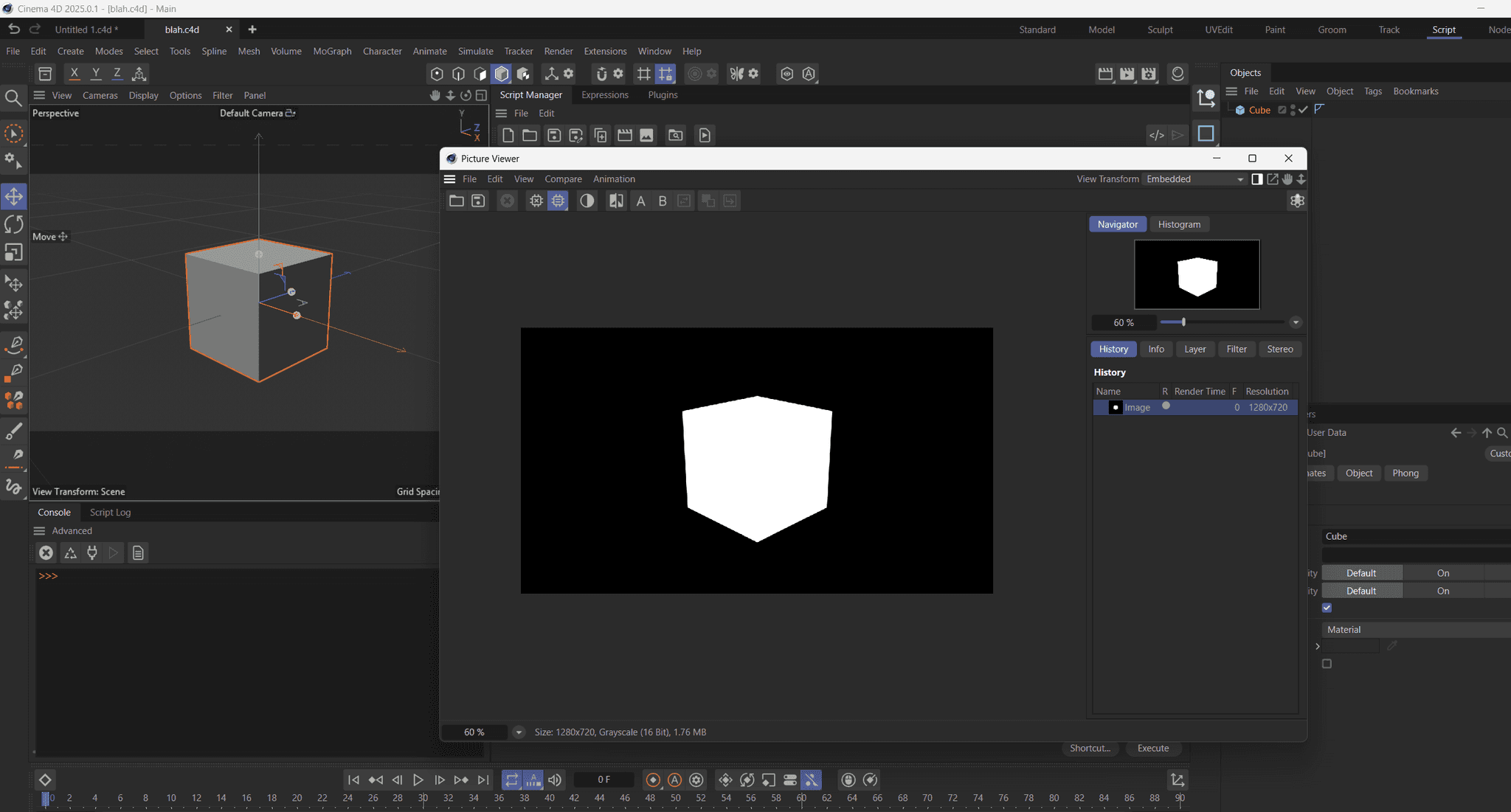Check the Material section checkbox
This screenshot has width=1511, height=812.
pos(1326,663)
